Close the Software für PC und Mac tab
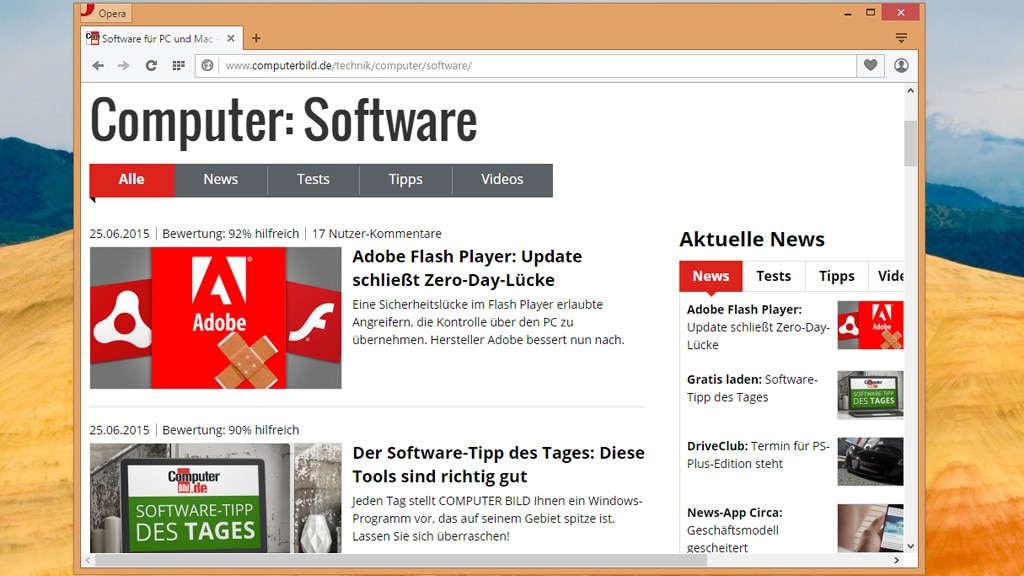Viewport: 1024px width, 576px height. 231,39
